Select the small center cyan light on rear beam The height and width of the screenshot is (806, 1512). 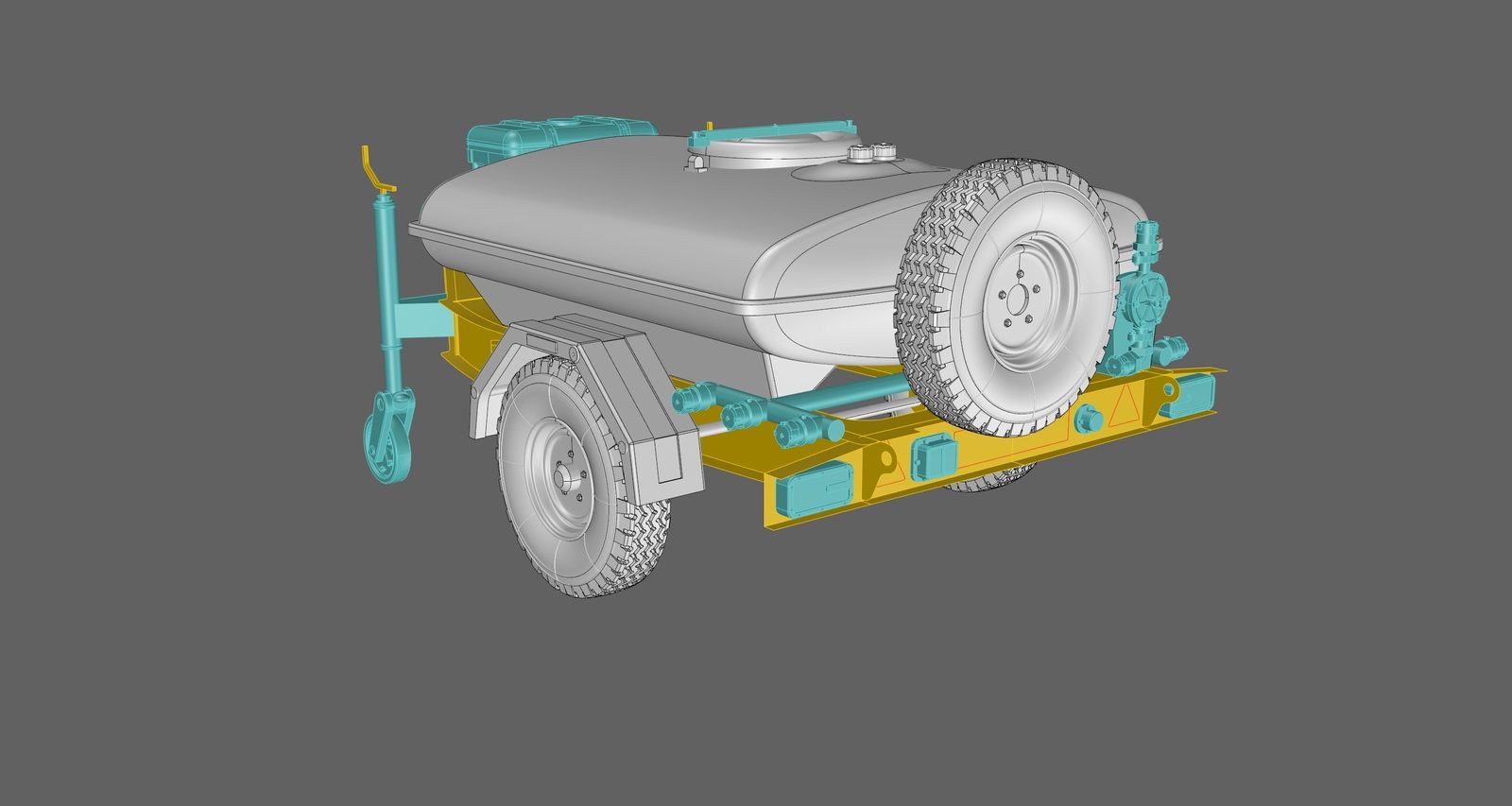click(935, 458)
